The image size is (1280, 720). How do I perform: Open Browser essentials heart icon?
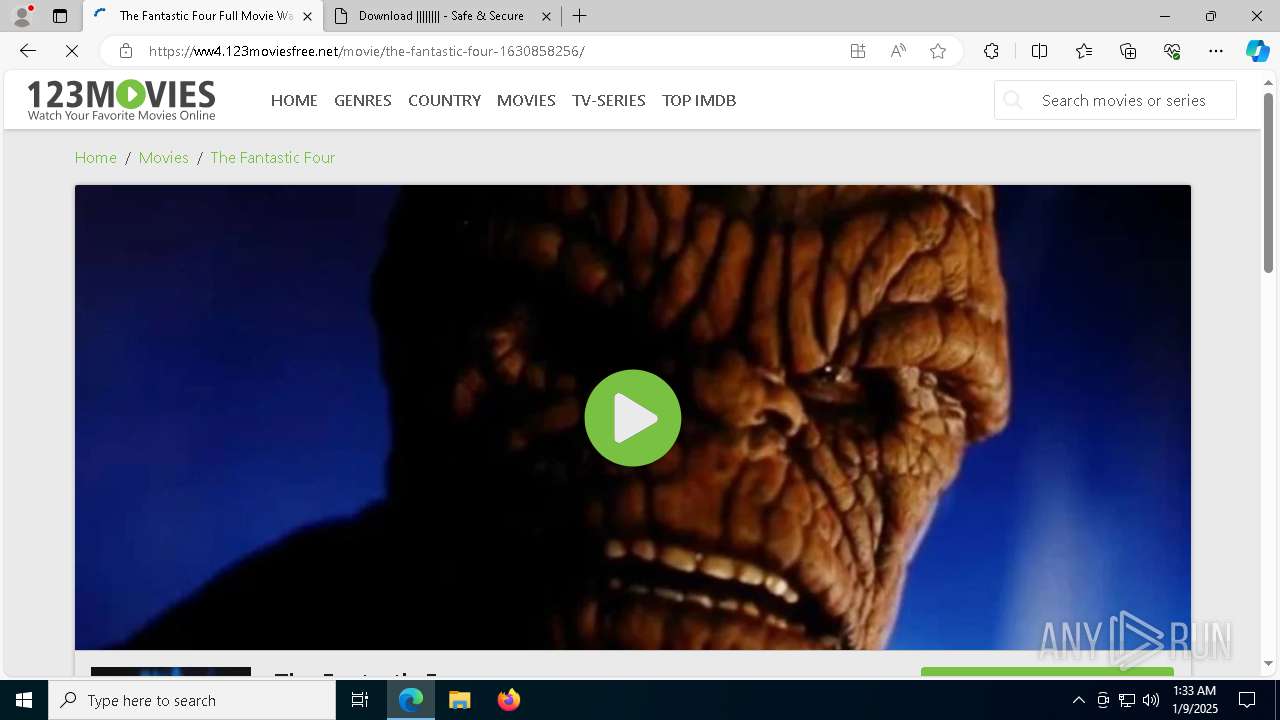(x=1172, y=51)
